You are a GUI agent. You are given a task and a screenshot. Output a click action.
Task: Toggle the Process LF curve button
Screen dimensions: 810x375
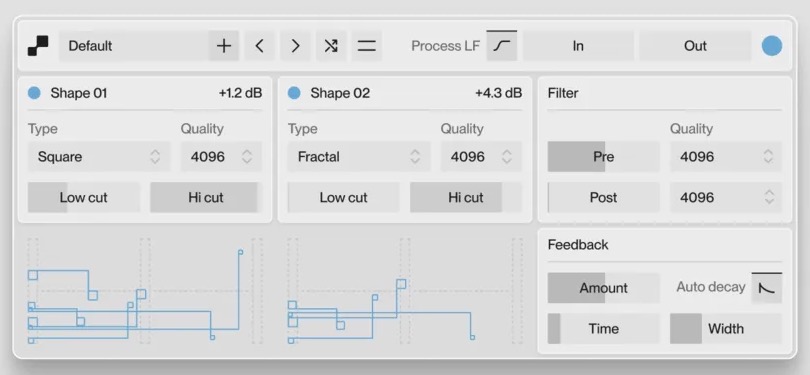point(502,46)
